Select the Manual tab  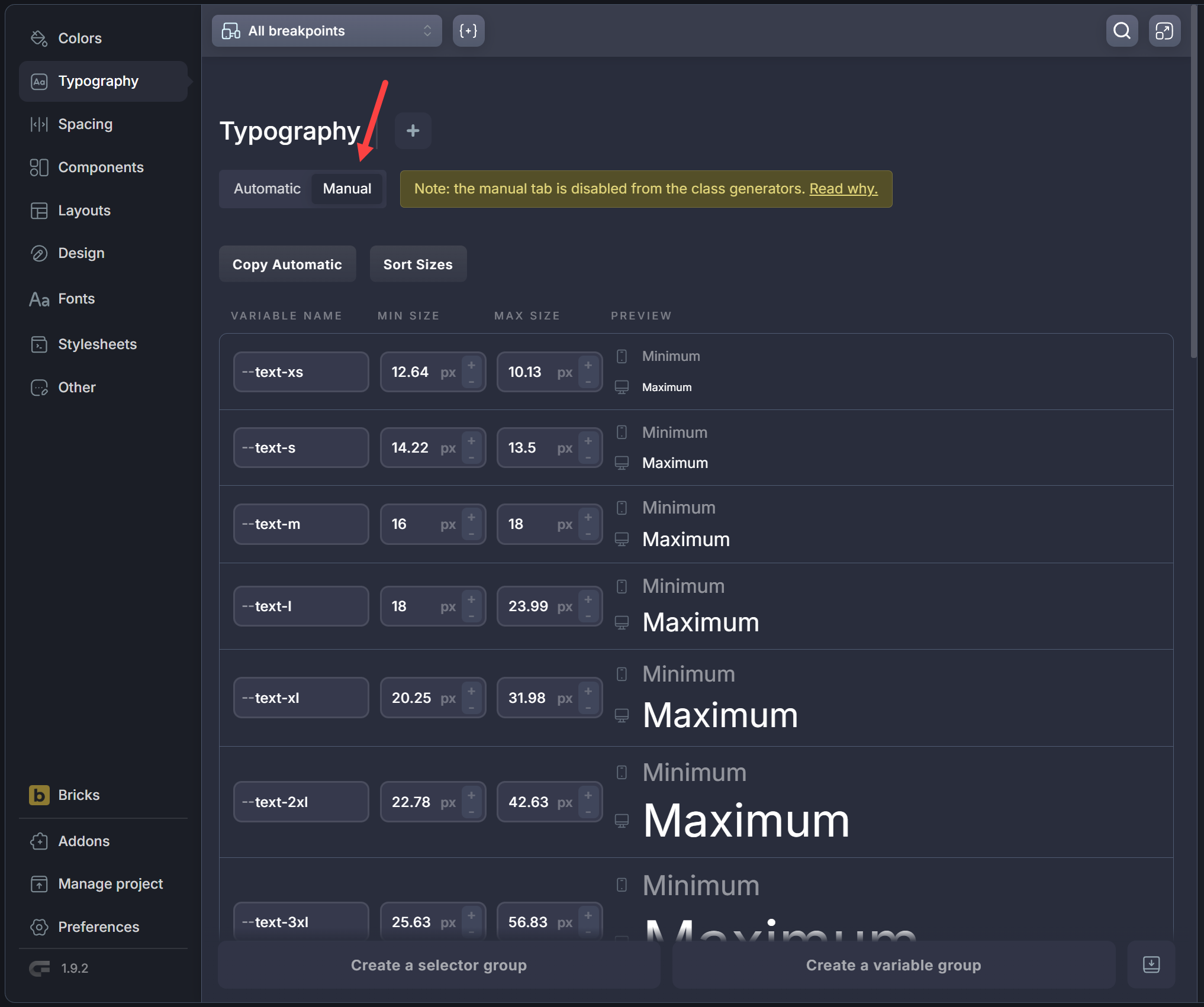[x=347, y=189]
